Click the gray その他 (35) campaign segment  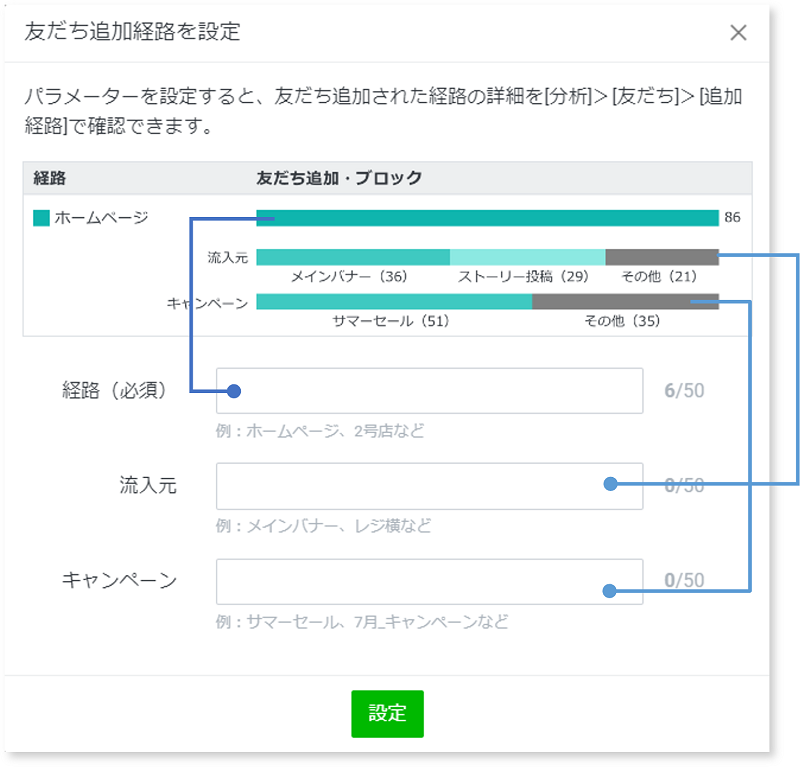click(x=624, y=301)
